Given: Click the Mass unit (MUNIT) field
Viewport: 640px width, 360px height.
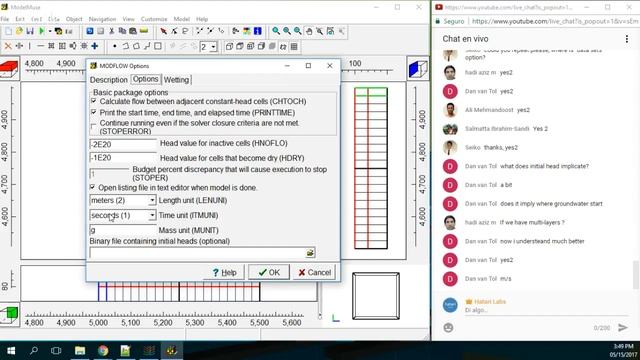Looking at the screenshot, I should click(123, 230).
